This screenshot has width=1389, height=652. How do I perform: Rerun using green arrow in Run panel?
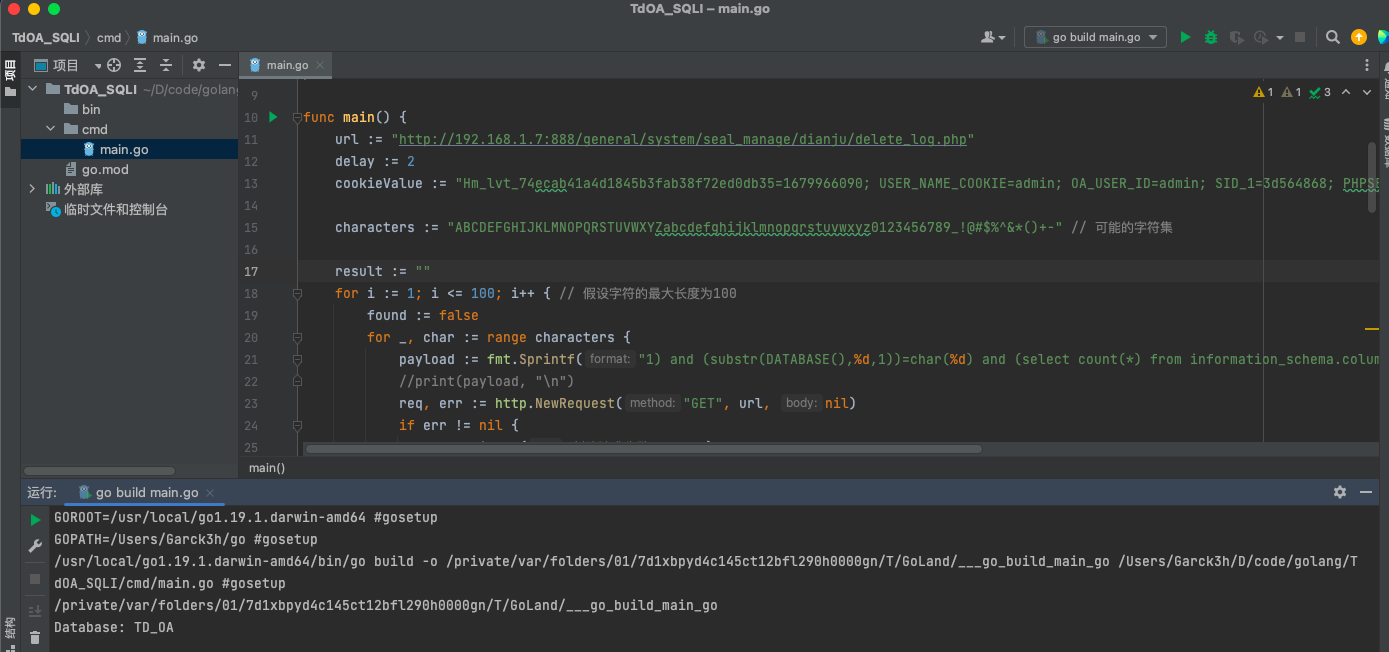(x=35, y=520)
